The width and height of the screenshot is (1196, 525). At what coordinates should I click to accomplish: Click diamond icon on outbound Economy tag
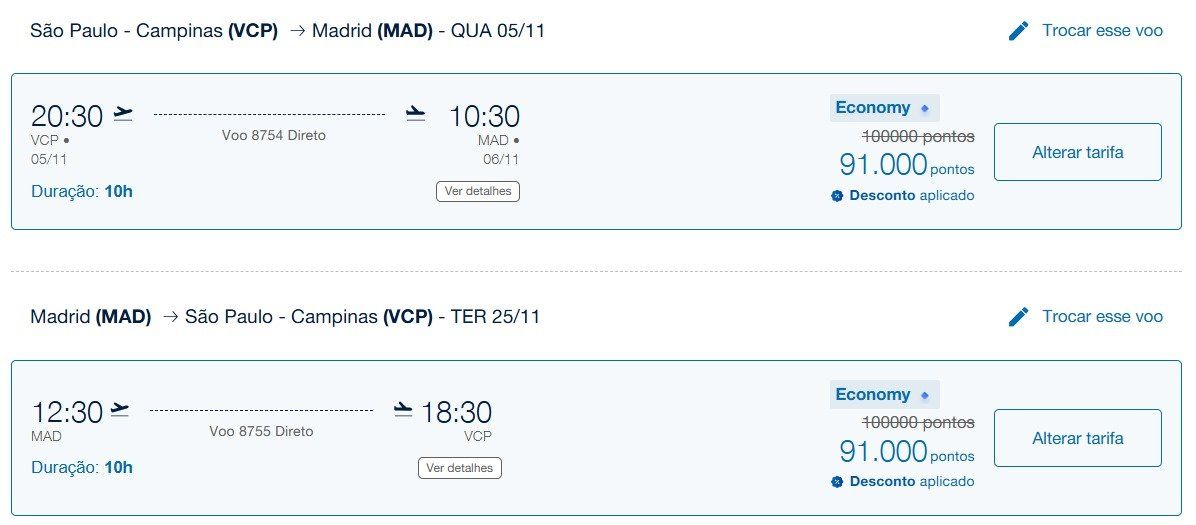pos(925,108)
